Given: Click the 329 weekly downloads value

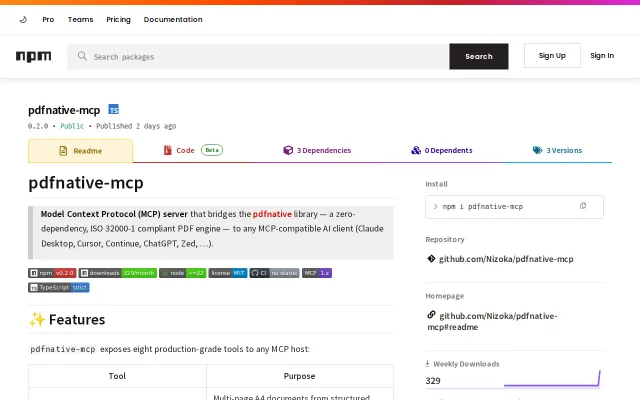Looking at the screenshot, I should [x=433, y=381].
